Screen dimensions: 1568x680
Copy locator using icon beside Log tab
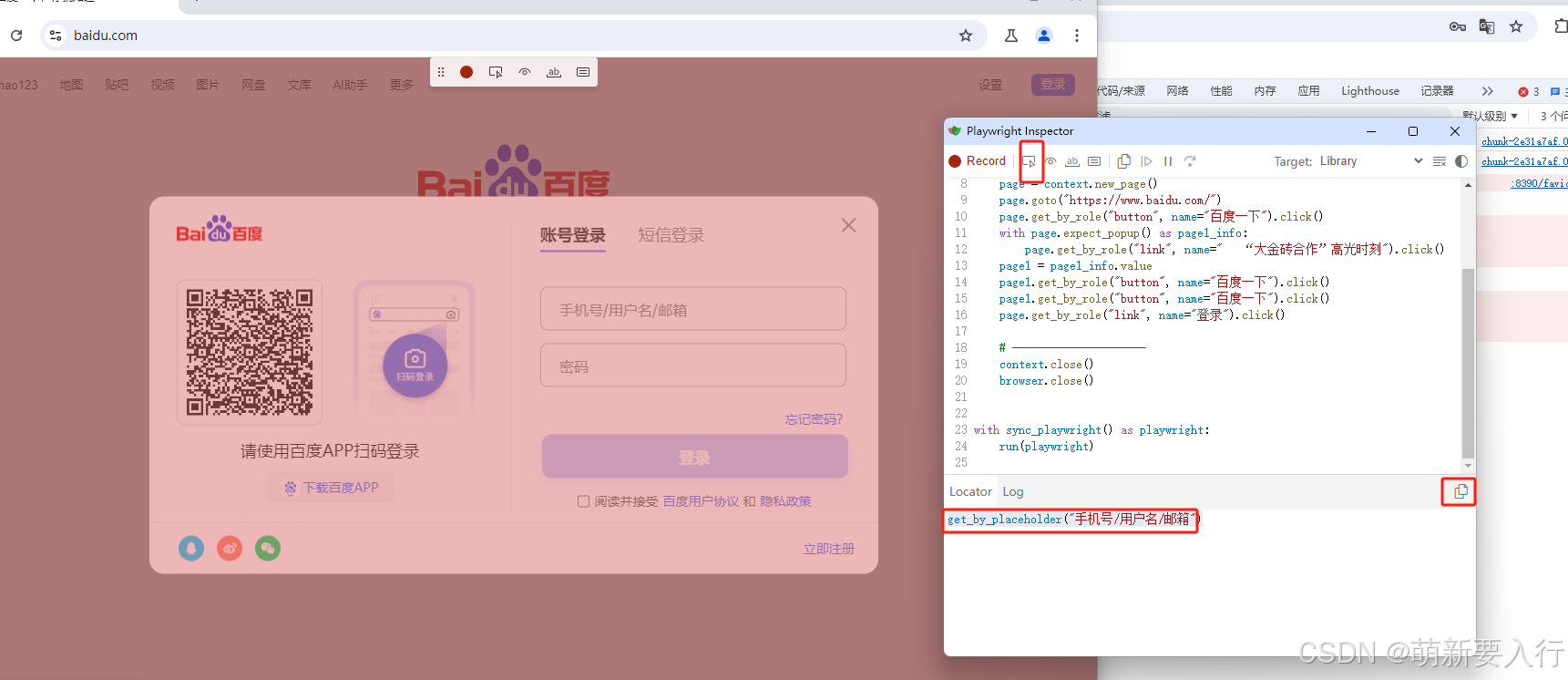(x=1460, y=491)
